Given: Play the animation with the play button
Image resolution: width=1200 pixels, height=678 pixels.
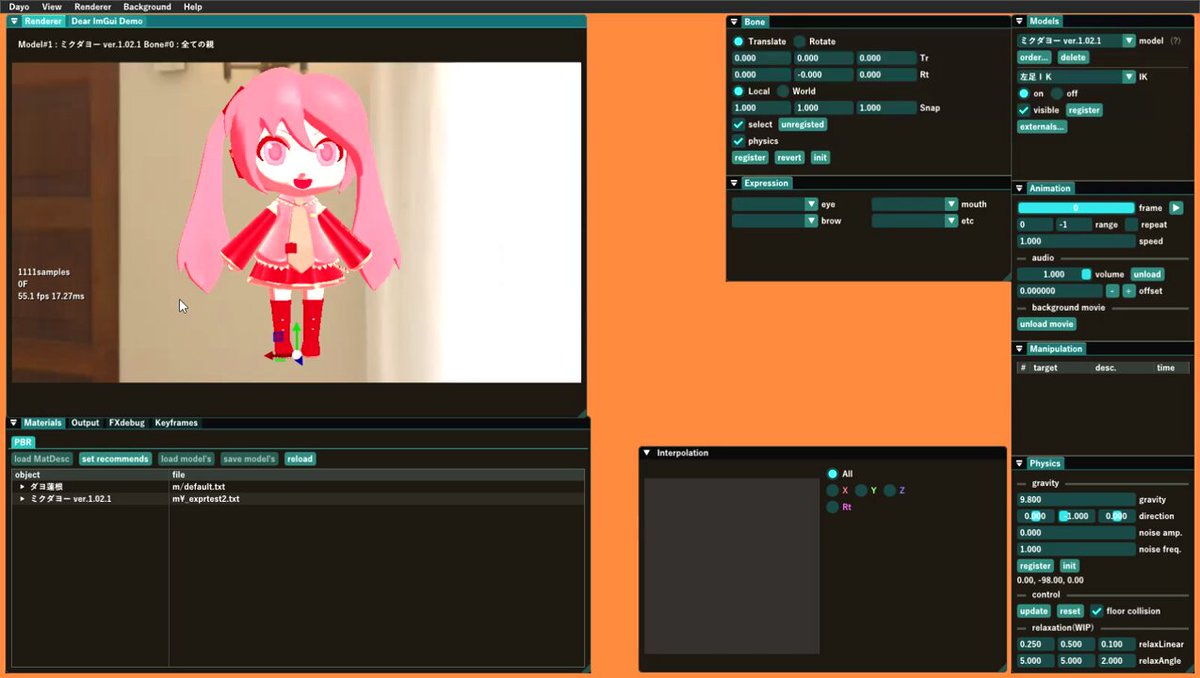Looking at the screenshot, I should pos(1176,208).
